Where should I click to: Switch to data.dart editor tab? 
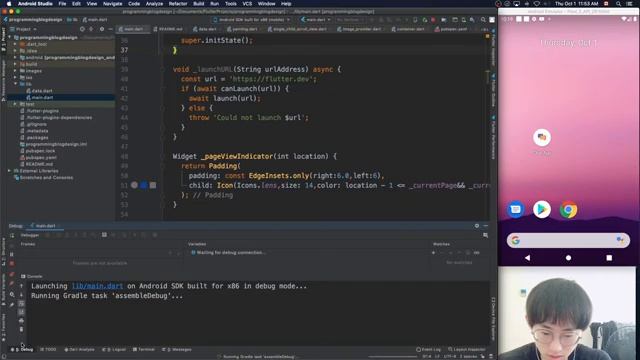tap(205, 29)
